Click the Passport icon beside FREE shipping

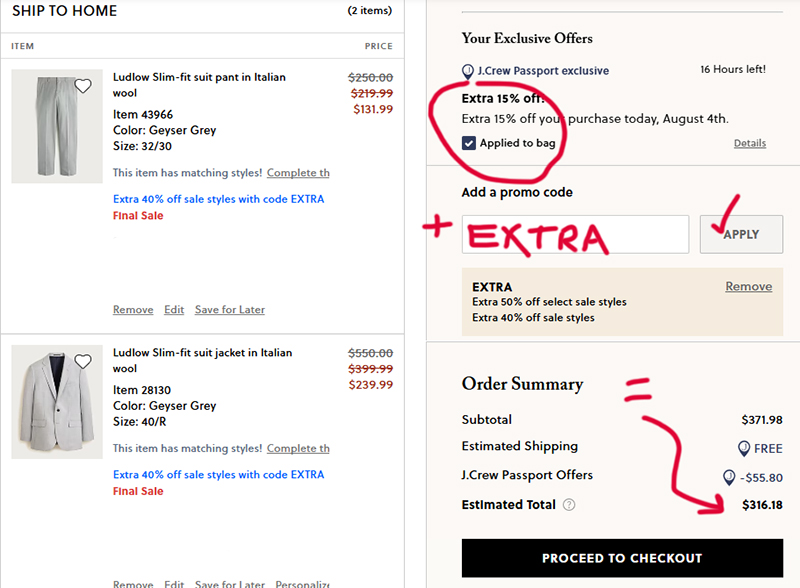click(744, 448)
